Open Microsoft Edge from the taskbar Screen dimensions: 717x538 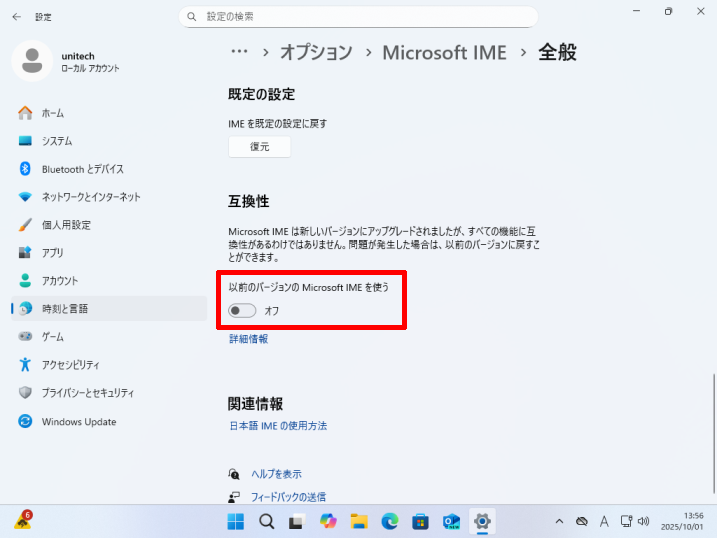coord(390,521)
